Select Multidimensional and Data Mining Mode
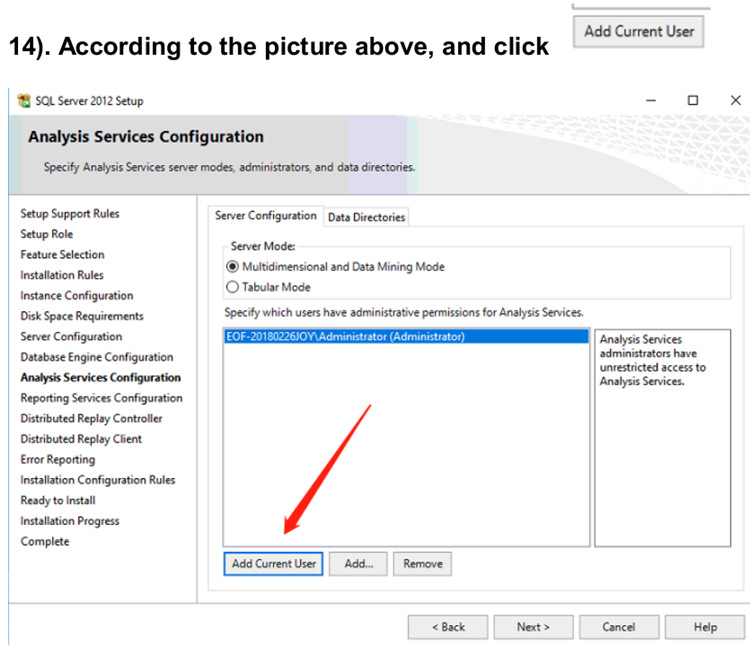 [233, 267]
